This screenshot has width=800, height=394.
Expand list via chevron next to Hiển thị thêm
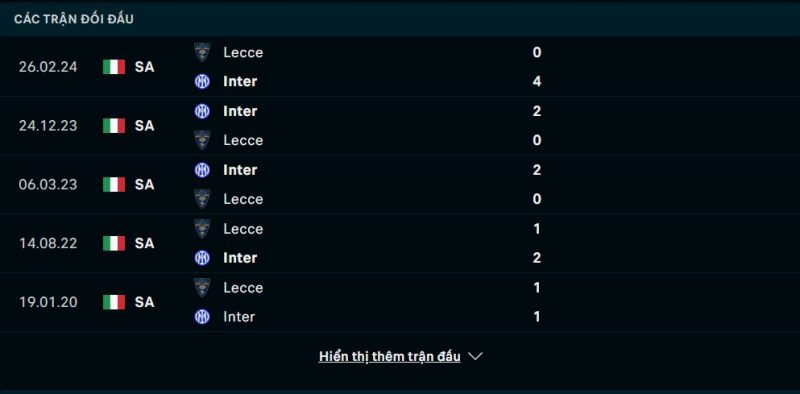(x=475, y=356)
